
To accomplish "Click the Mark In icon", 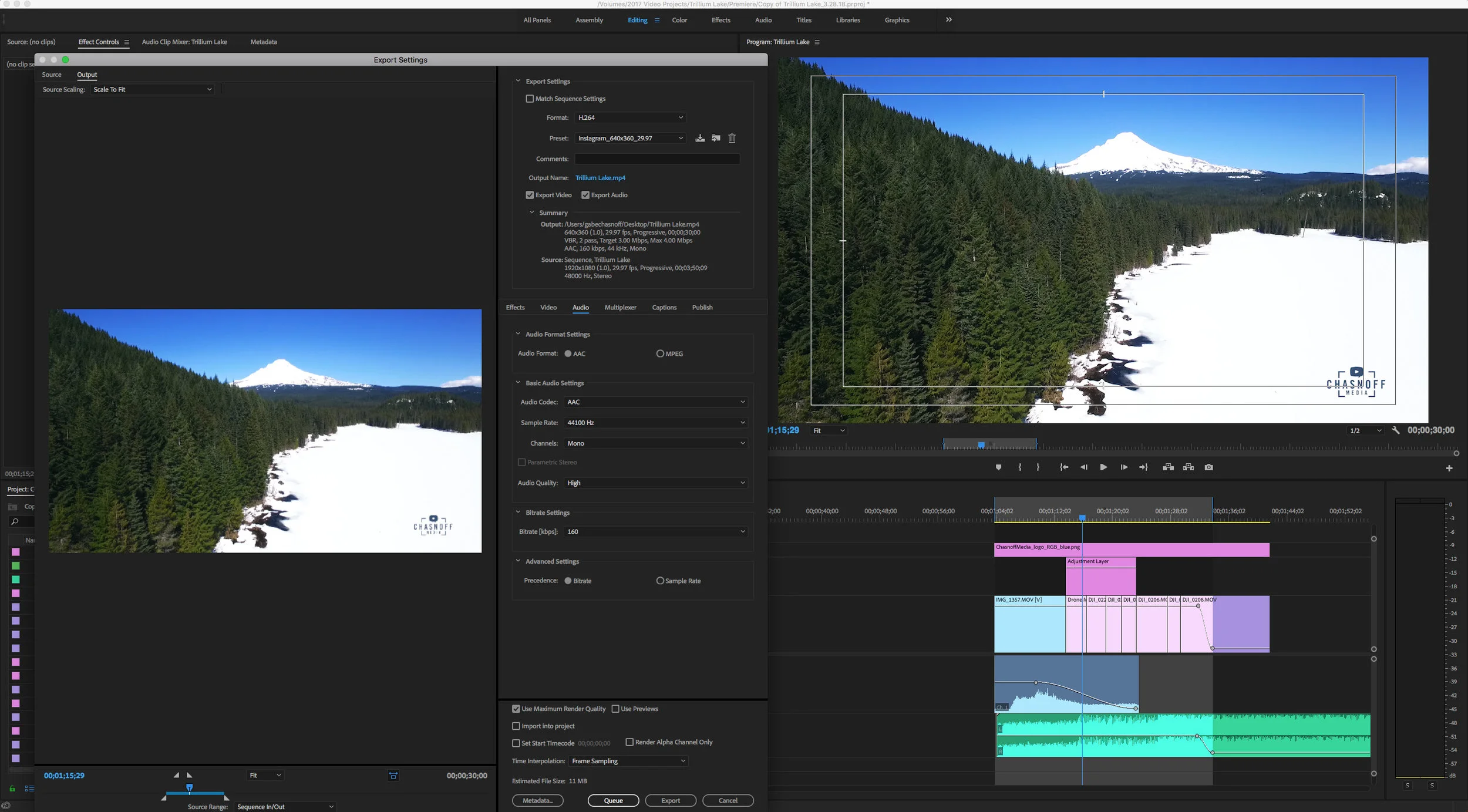I will pos(1020,467).
